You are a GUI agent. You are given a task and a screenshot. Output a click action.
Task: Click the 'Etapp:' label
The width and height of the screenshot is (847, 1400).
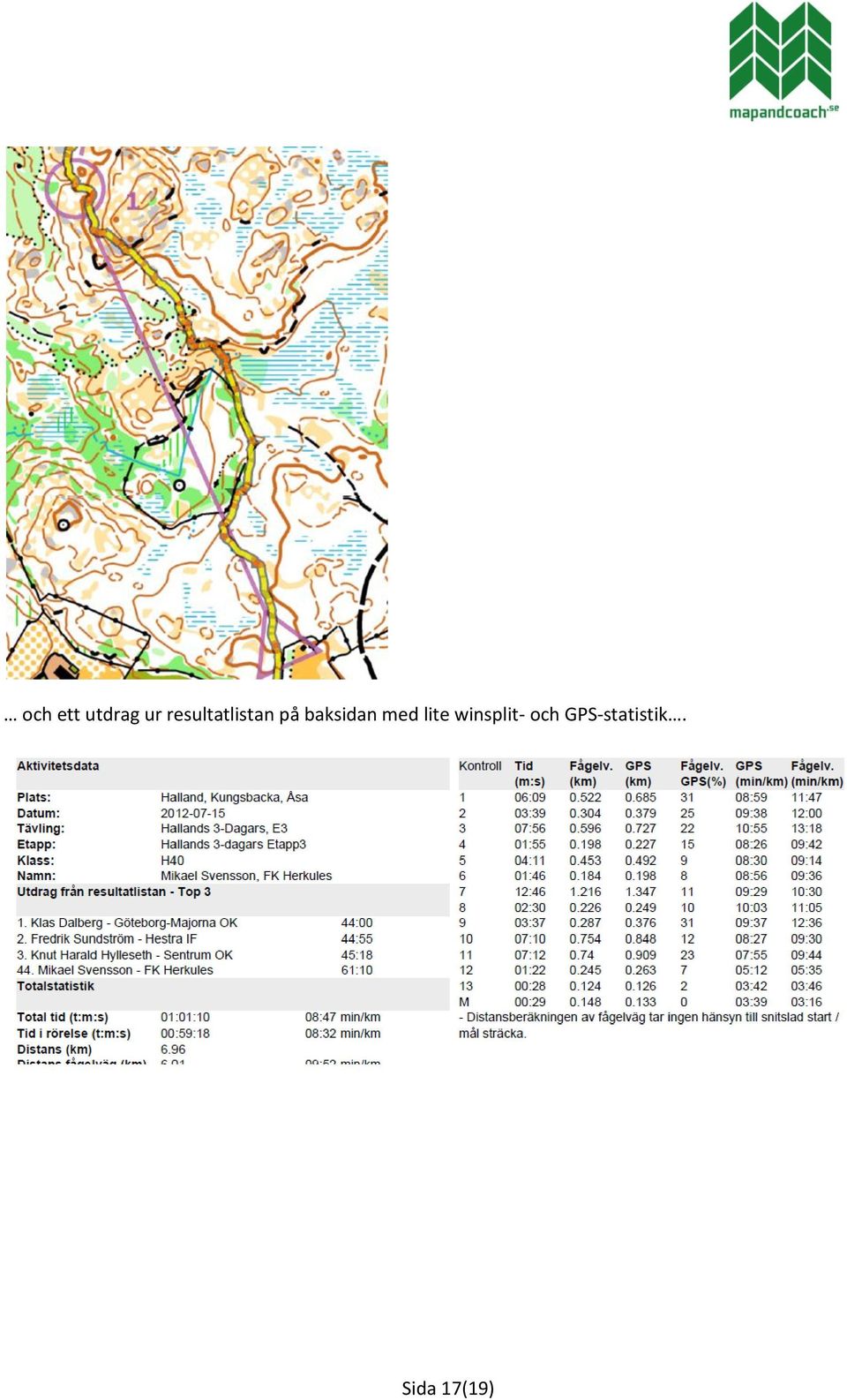coord(36,844)
